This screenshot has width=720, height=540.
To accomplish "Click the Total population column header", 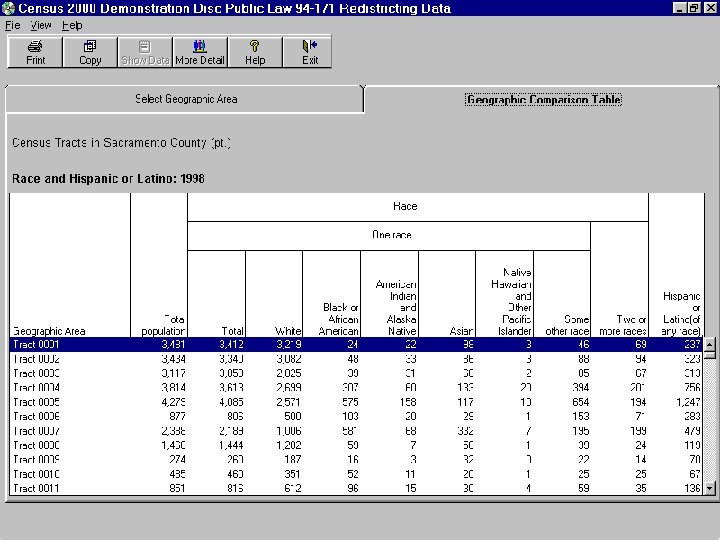I will click(159, 265).
